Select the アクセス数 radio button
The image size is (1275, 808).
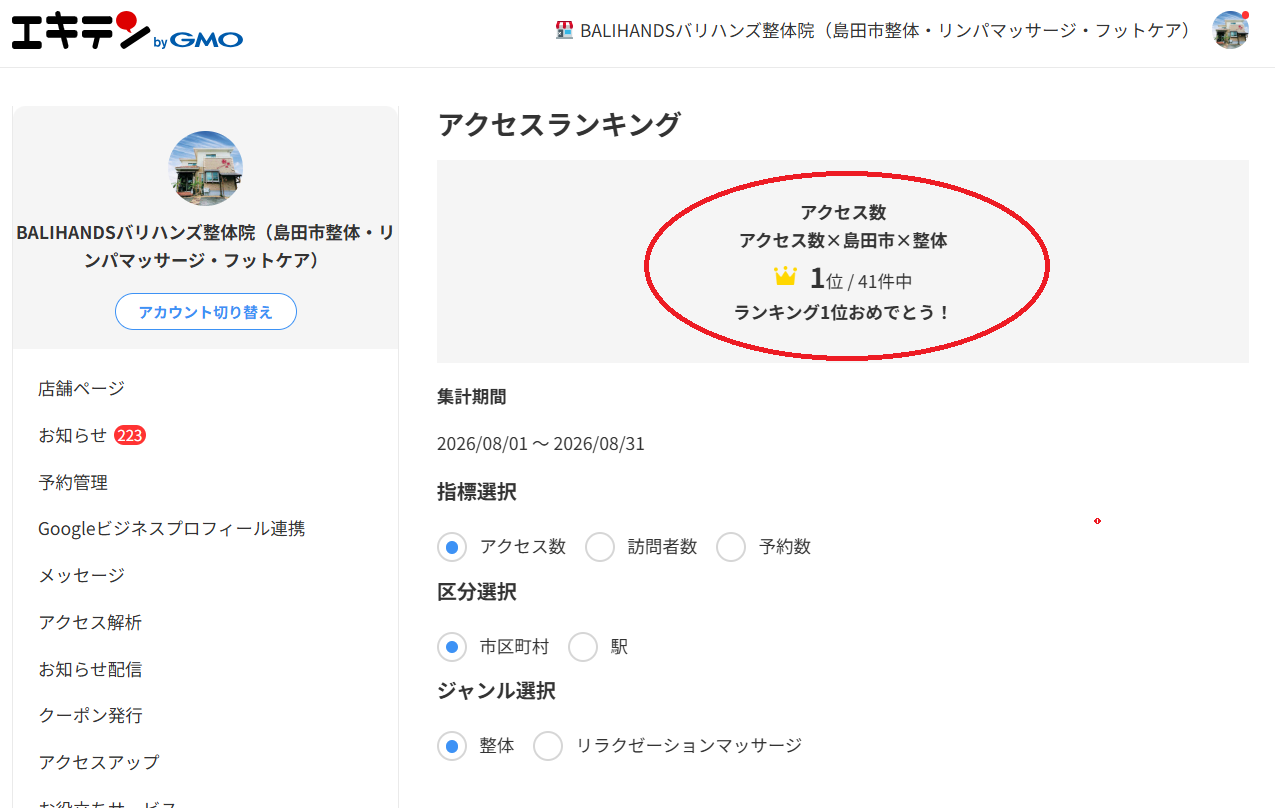pyautogui.click(x=452, y=547)
